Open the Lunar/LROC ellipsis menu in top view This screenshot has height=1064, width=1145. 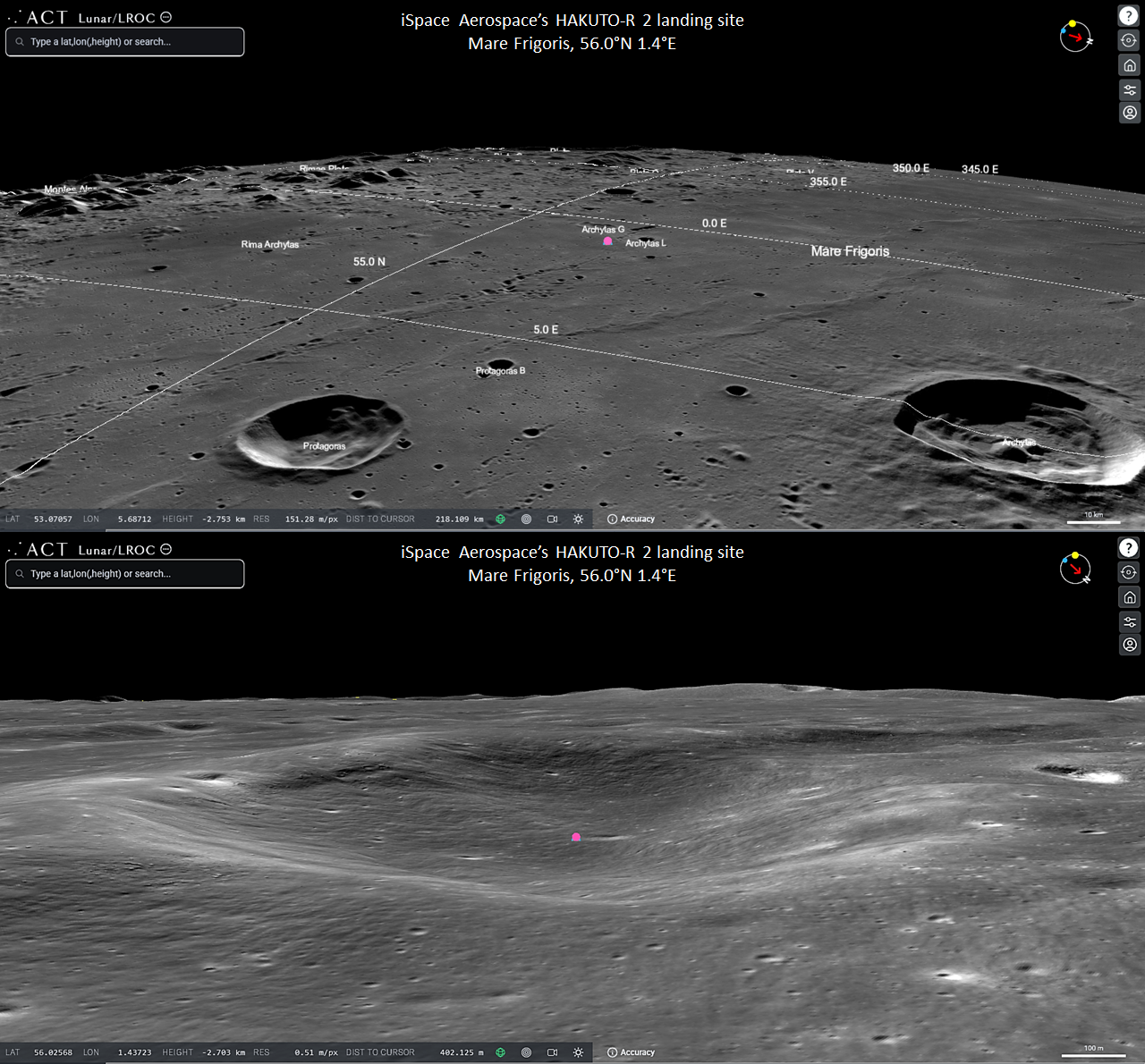click(165, 17)
